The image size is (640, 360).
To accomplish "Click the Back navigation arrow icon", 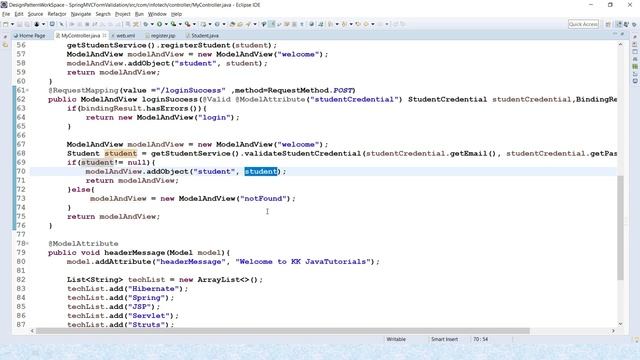I will click(366, 24).
